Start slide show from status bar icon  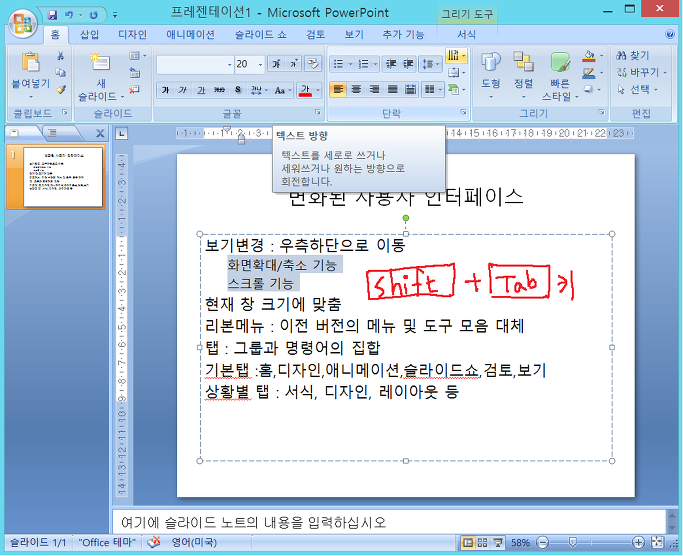[497, 542]
